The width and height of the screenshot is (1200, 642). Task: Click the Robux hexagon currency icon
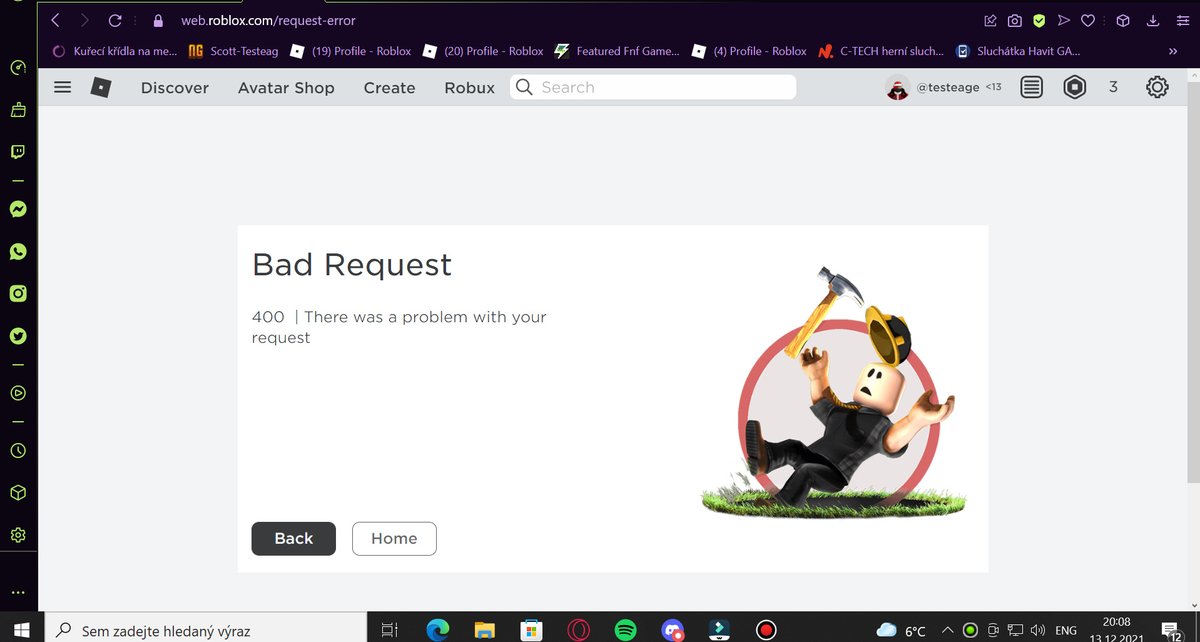1075,88
